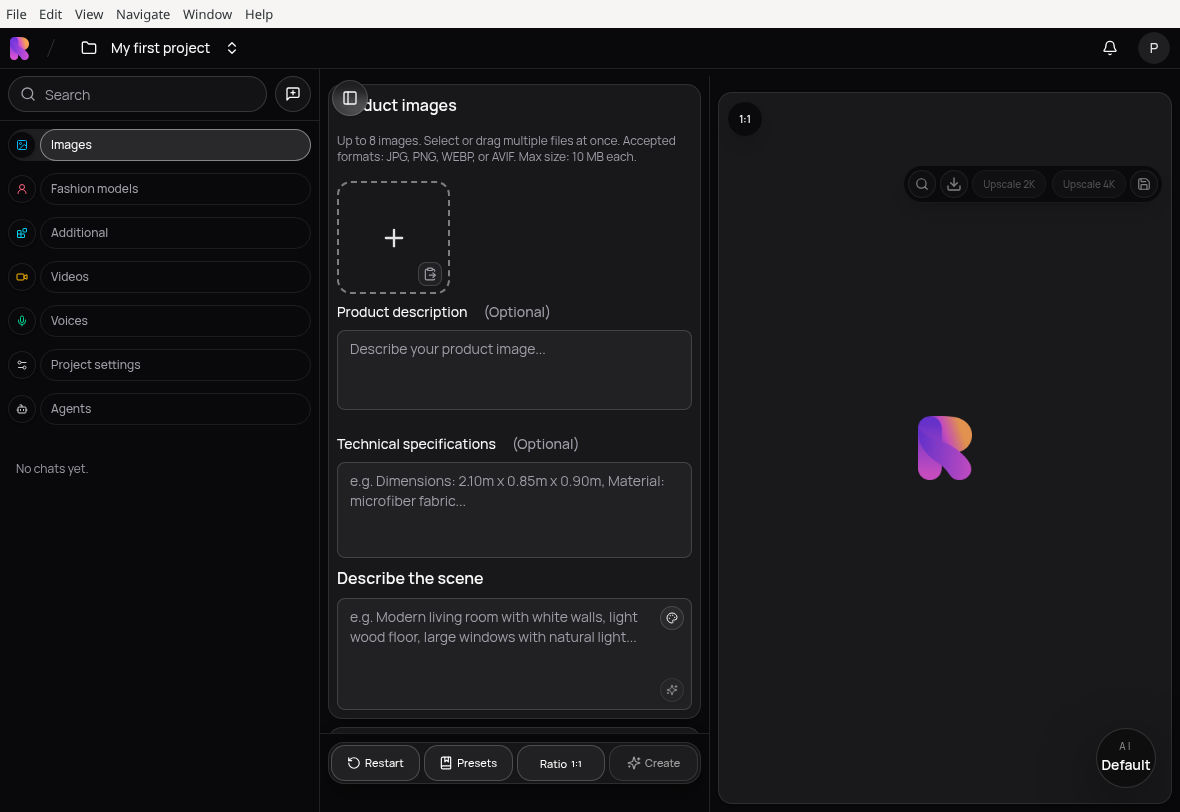The width and height of the screenshot is (1180, 812).
Task: Go to Agents section
Action: (x=175, y=409)
